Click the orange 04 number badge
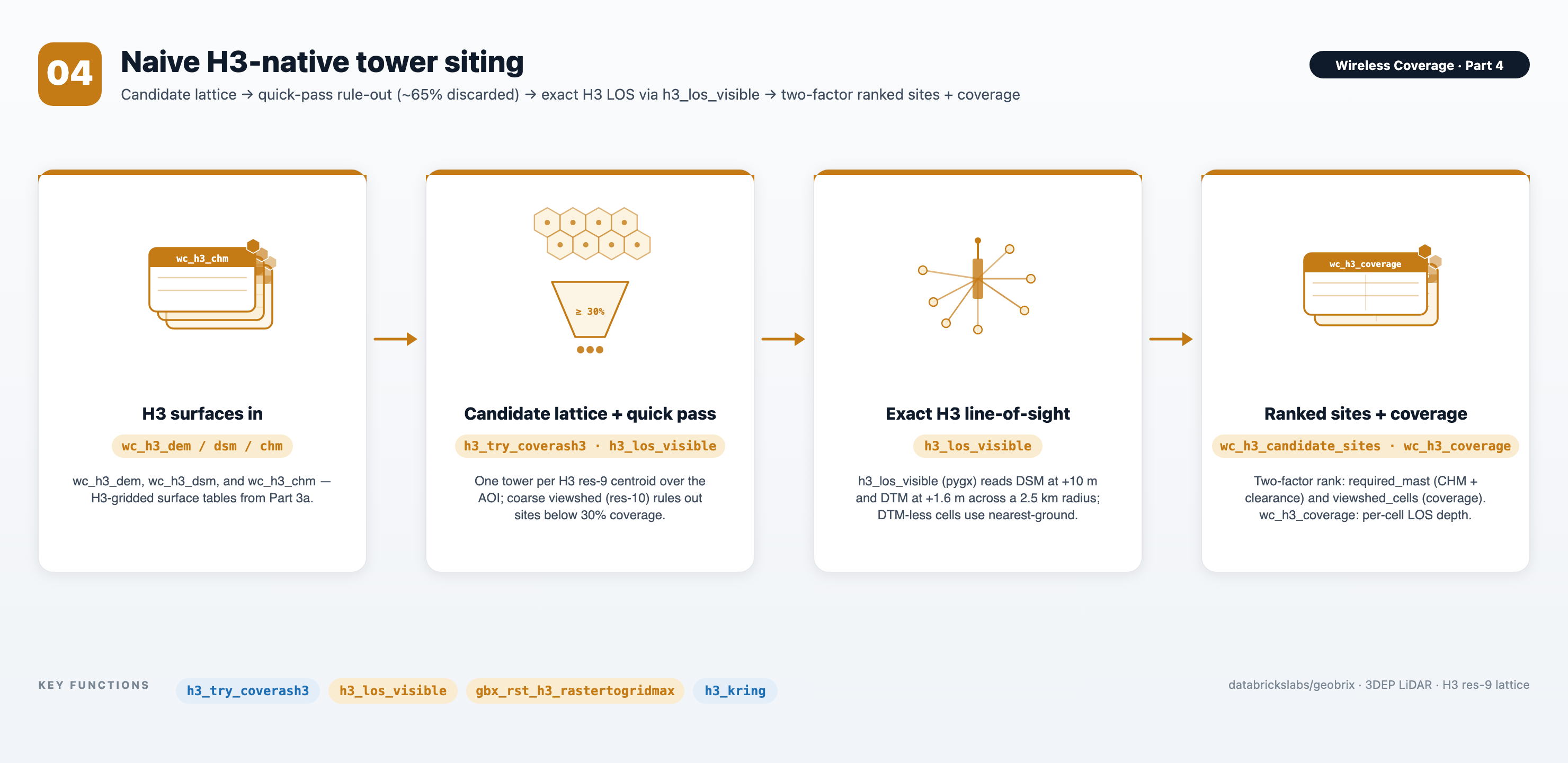 coord(69,74)
